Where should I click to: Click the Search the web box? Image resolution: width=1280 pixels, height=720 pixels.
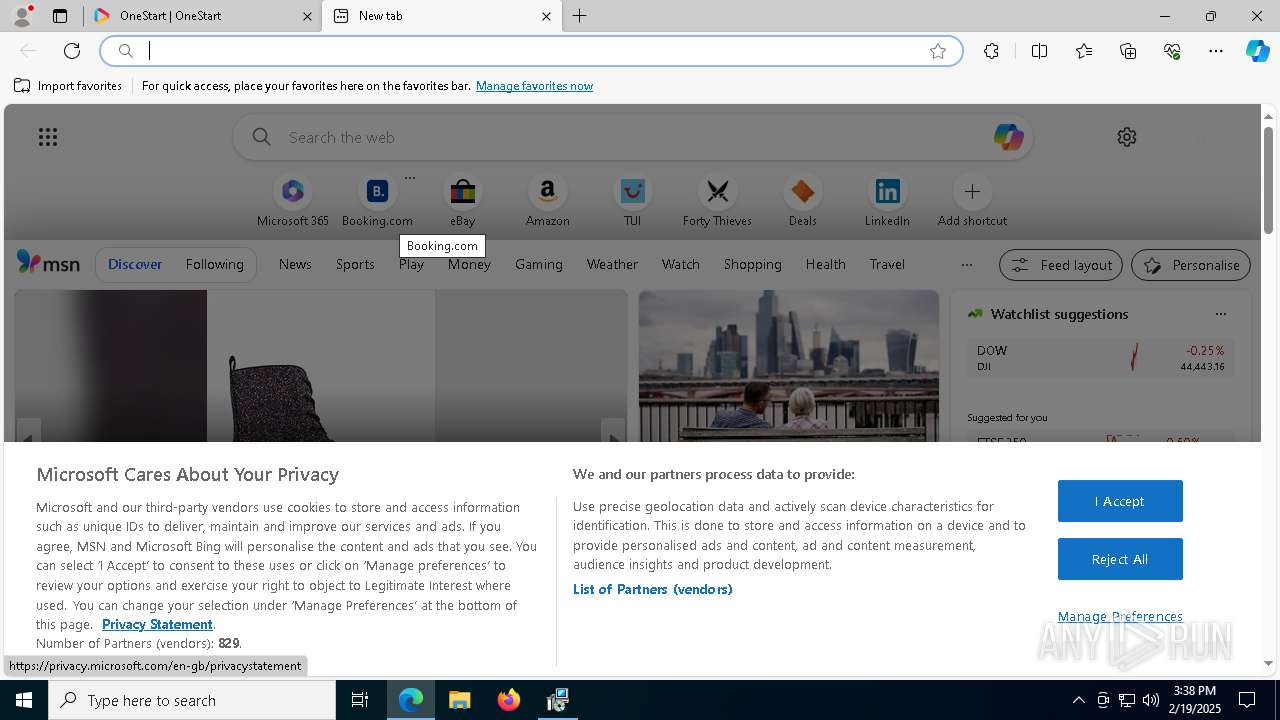[632, 137]
